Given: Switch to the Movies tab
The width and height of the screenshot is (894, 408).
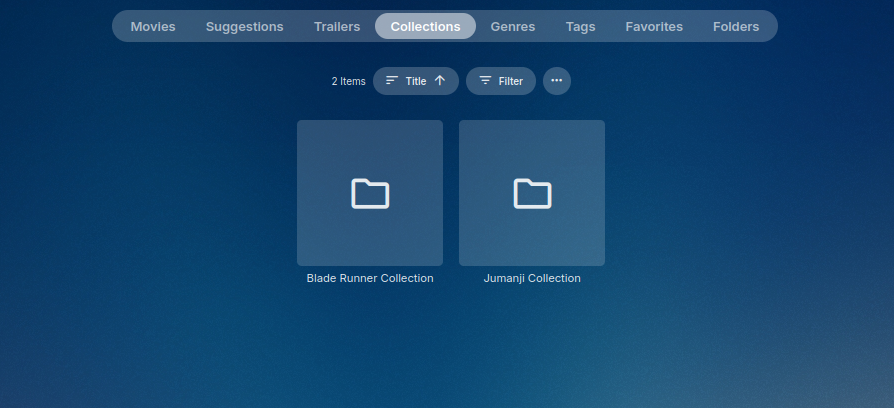Looking at the screenshot, I should 152,27.
